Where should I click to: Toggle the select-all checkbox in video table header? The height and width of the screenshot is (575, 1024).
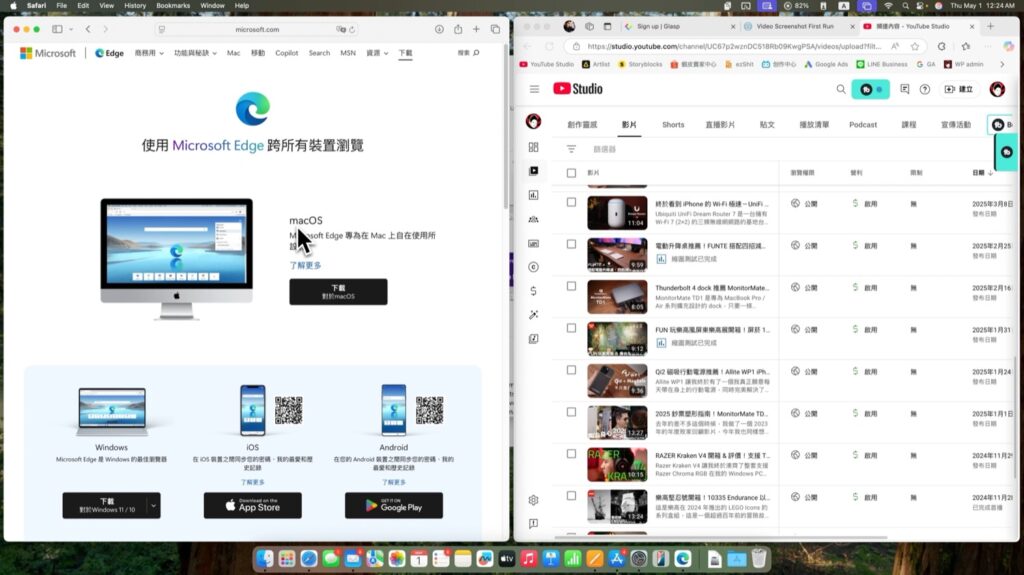[571, 173]
